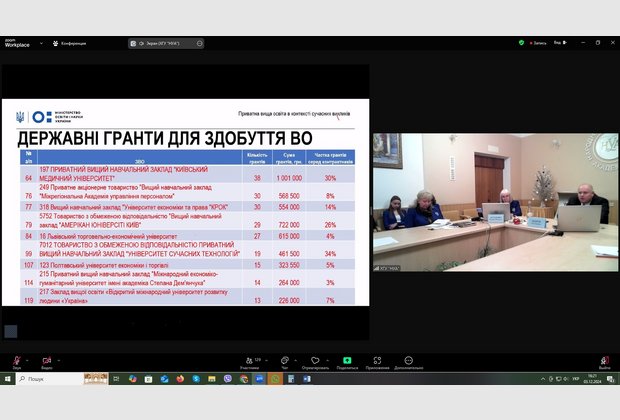The height and width of the screenshot is (420, 620).
Task: Click the speaker video thumbnail
Action: coord(496,202)
